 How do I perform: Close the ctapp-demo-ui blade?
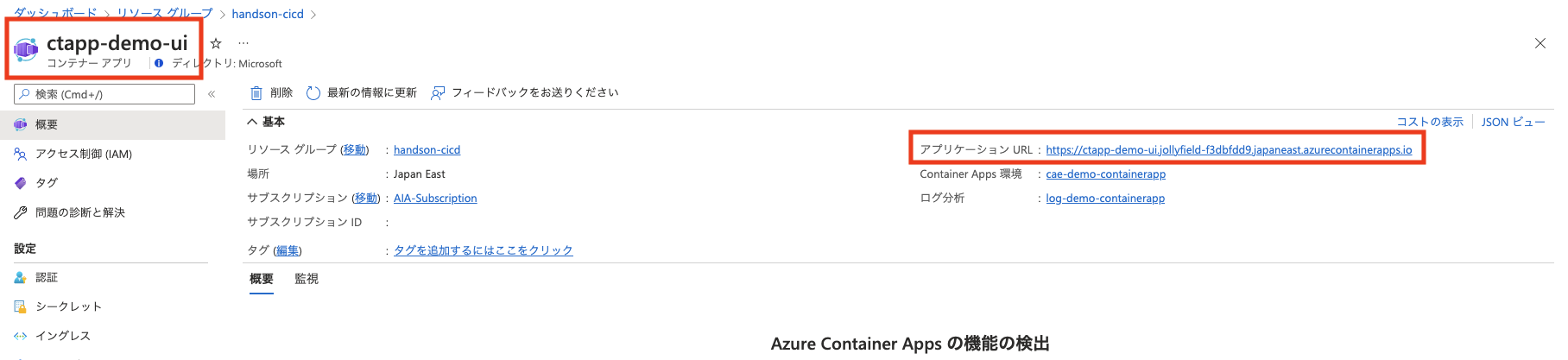pos(1540,43)
